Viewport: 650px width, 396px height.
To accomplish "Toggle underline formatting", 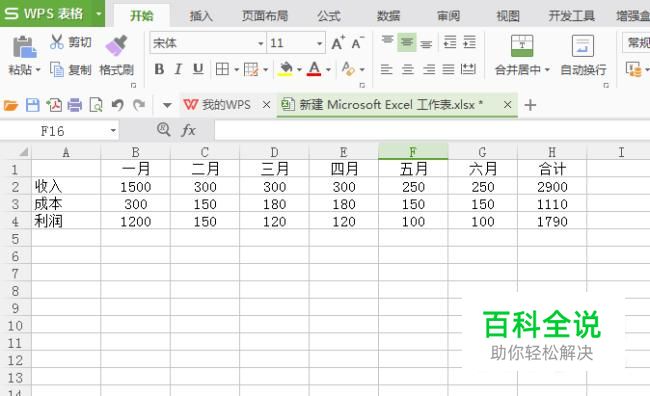I will (x=198, y=69).
